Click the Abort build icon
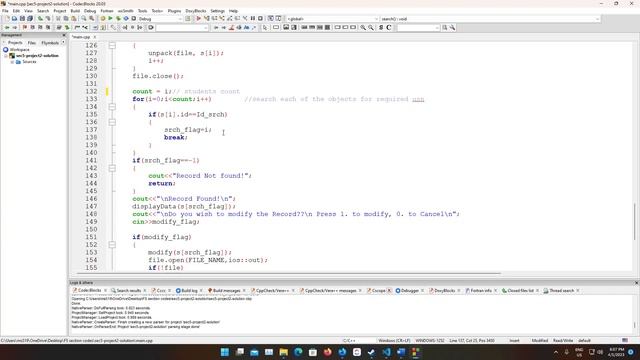Viewport: 640px width, 360px height. 133,19
